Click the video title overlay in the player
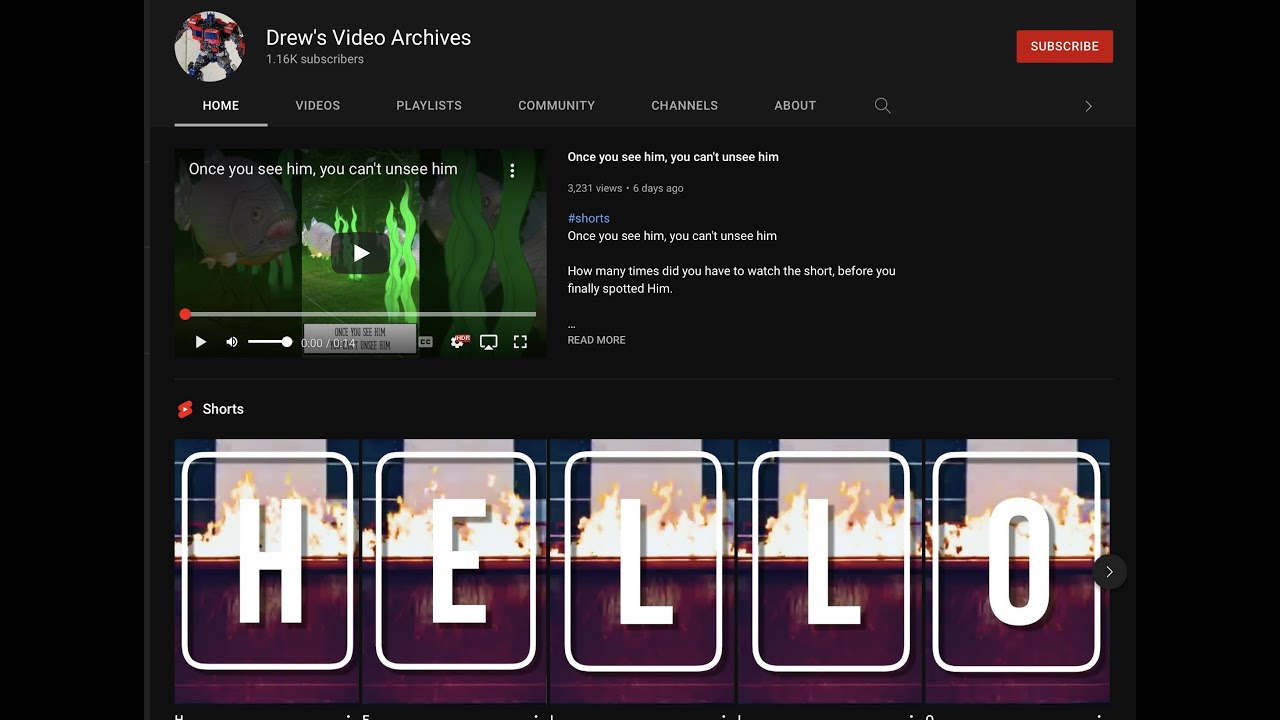The image size is (1280, 720). click(323, 169)
